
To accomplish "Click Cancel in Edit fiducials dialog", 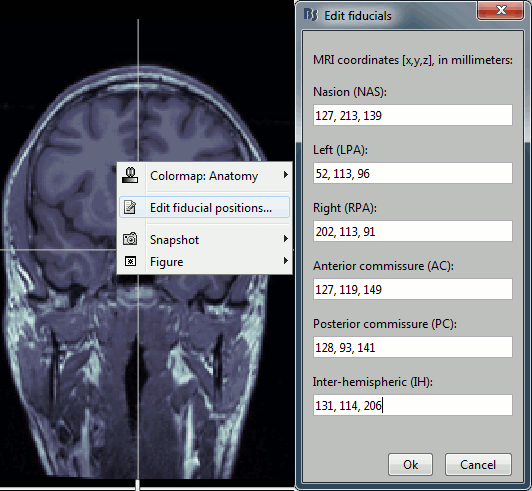I will (478, 465).
